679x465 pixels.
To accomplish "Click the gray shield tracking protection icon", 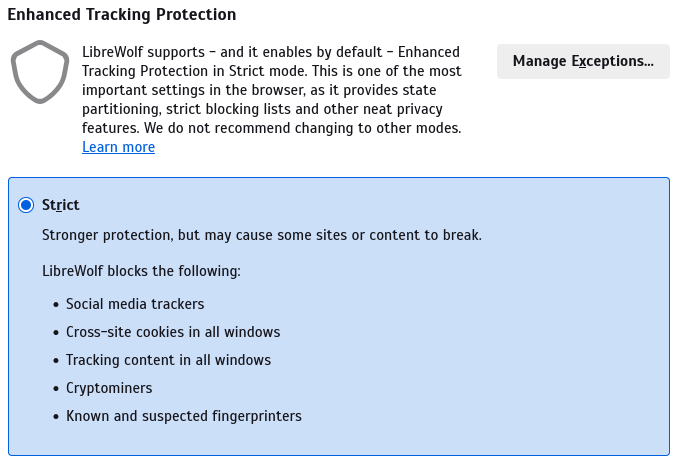I will click(40, 72).
